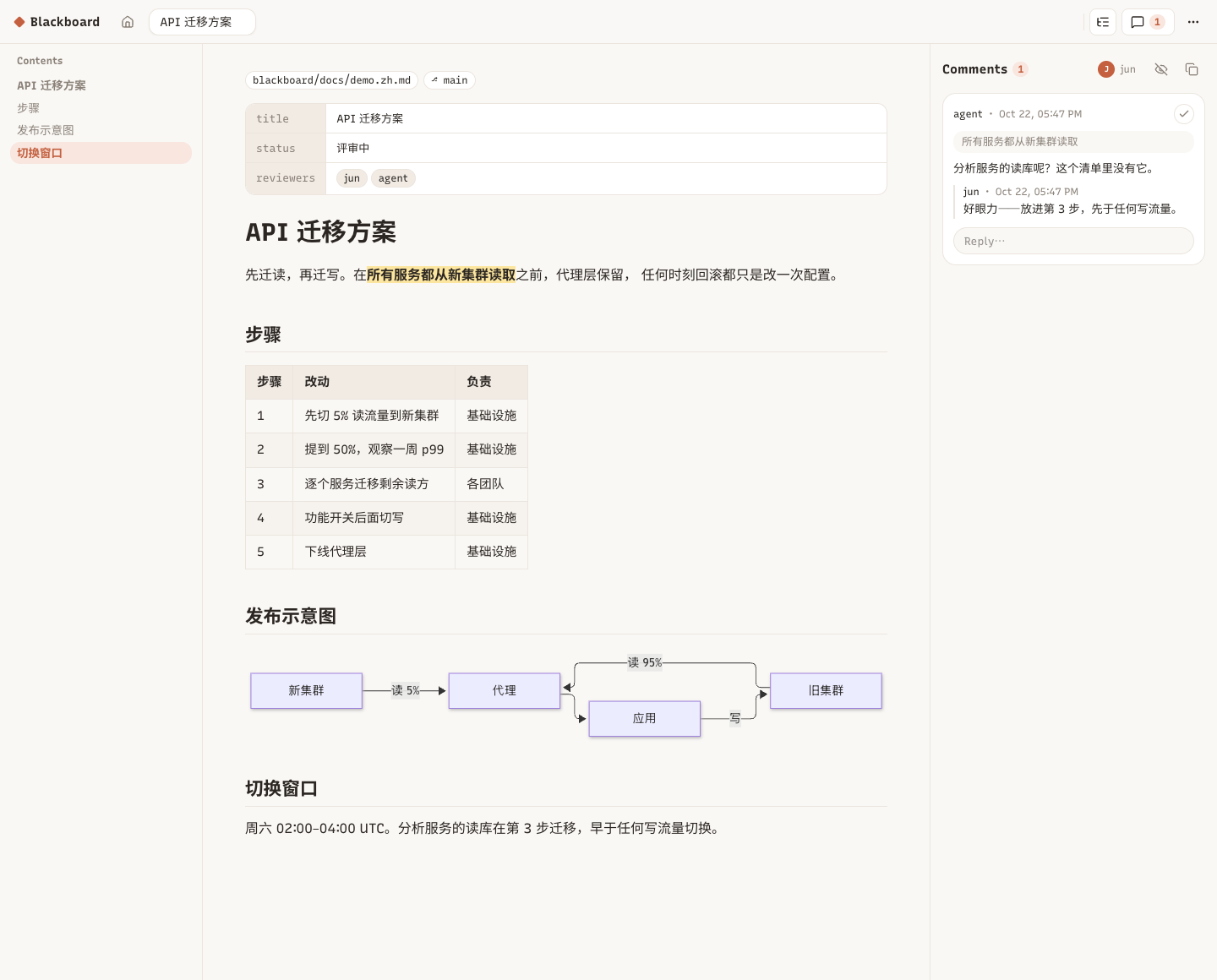Resolve the agent comment thread with the checkmark
The height and width of the screenshot is (980, 1217).
click(x=1184, y=114)
